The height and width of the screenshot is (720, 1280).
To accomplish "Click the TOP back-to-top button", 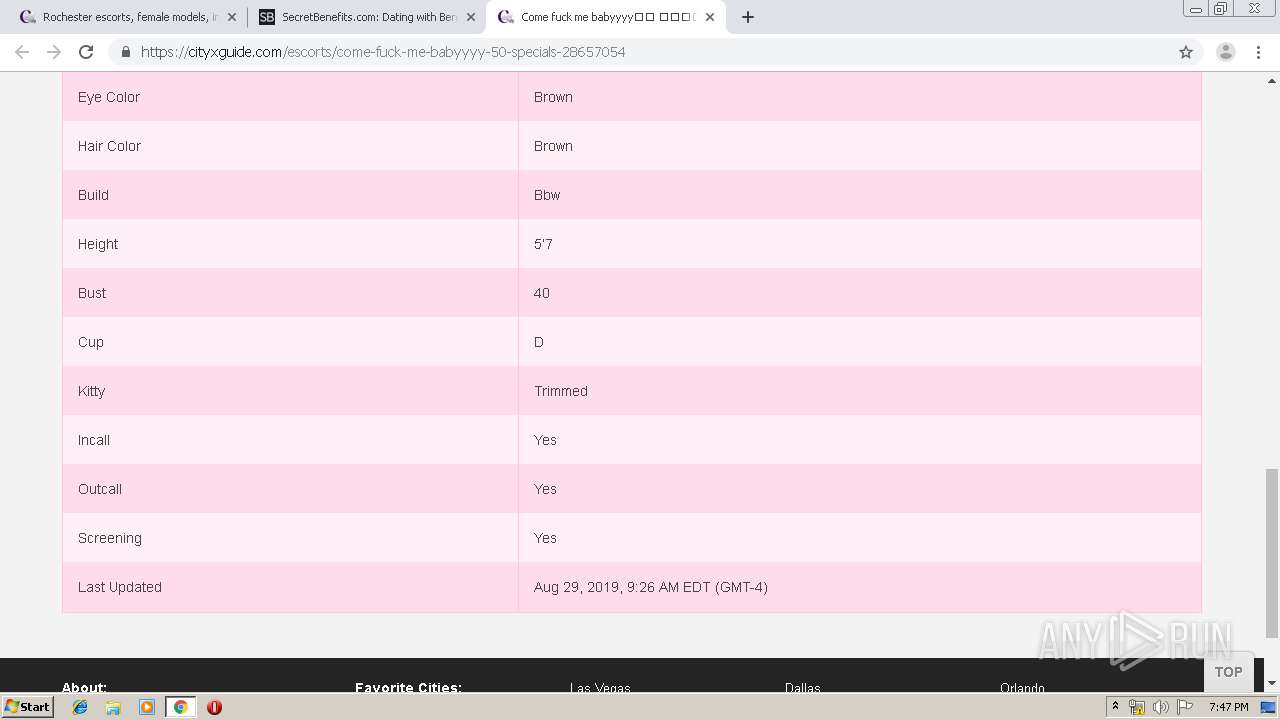I will 1228,672.
